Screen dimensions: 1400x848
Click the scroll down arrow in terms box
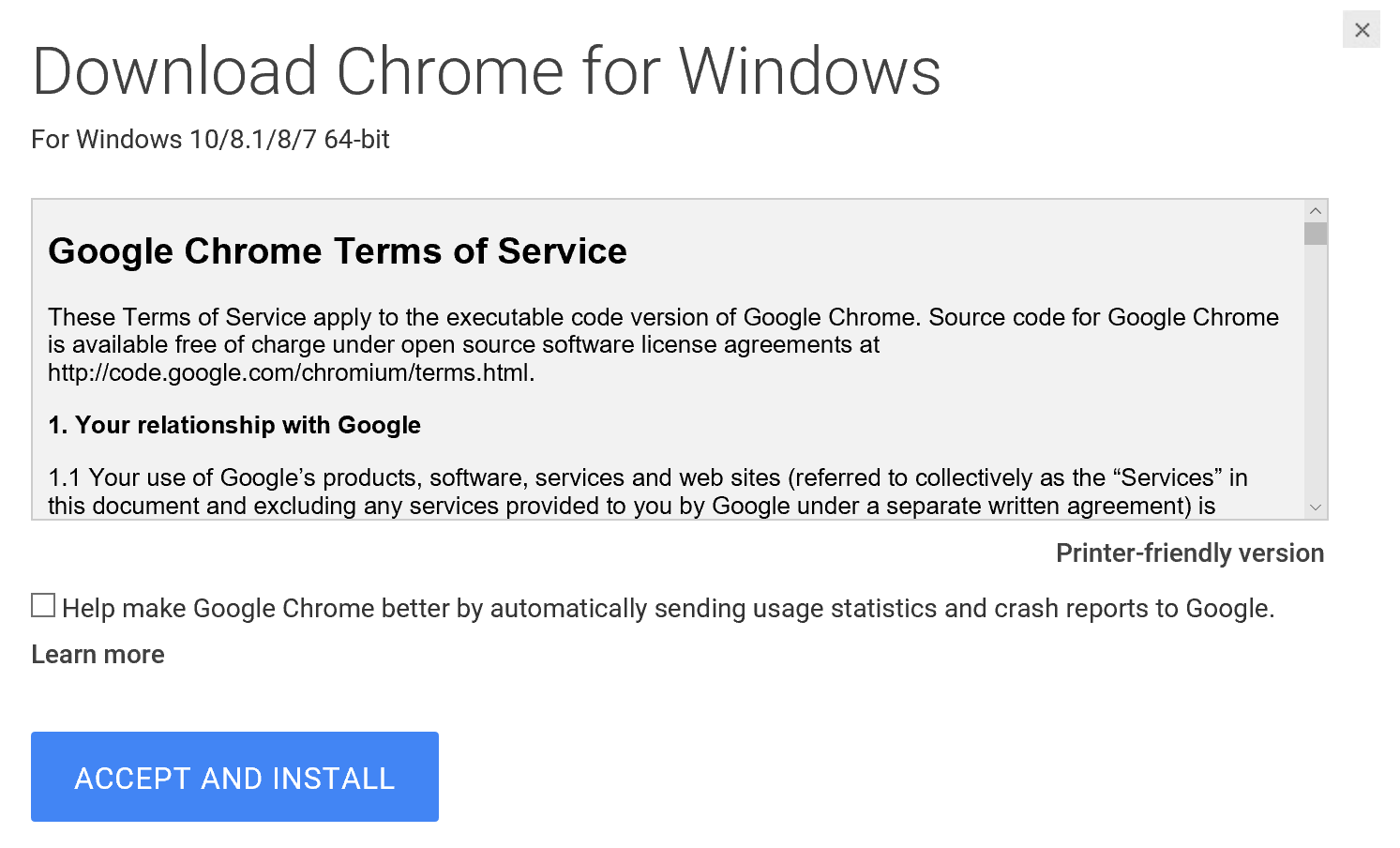(x=1316, y=507)
